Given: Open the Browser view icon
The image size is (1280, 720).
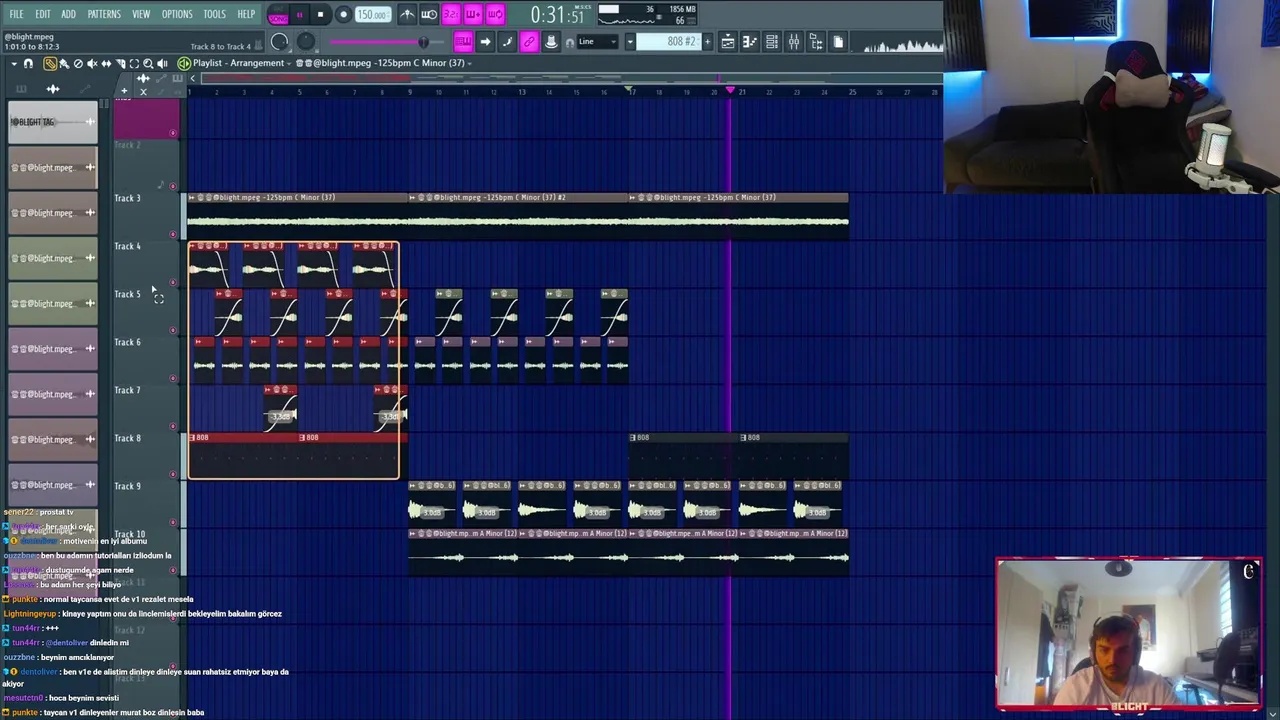Looking at the screenshot, I should [x=816, y=42].
